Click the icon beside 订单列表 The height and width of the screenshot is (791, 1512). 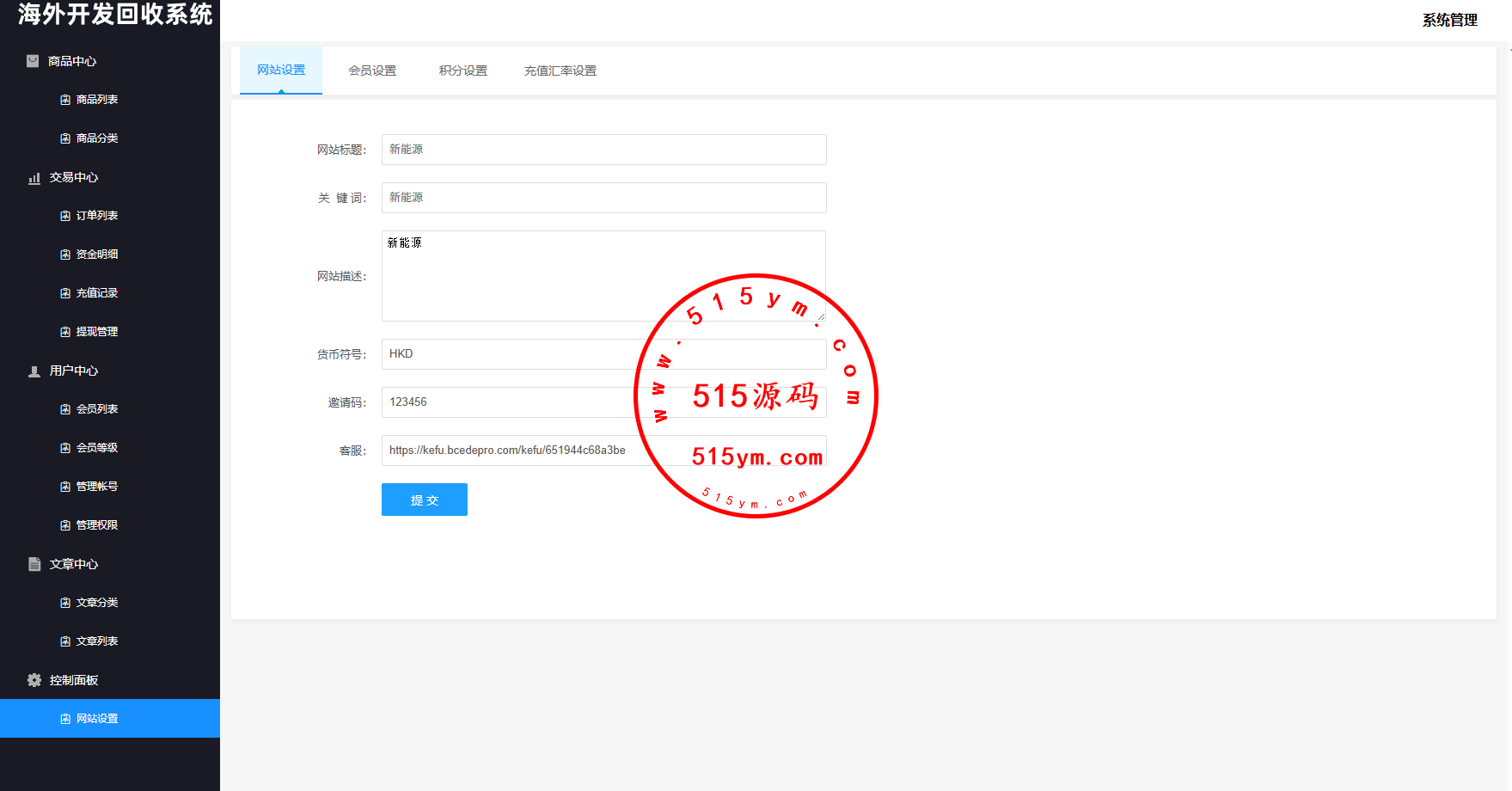[x=65, y=216]
